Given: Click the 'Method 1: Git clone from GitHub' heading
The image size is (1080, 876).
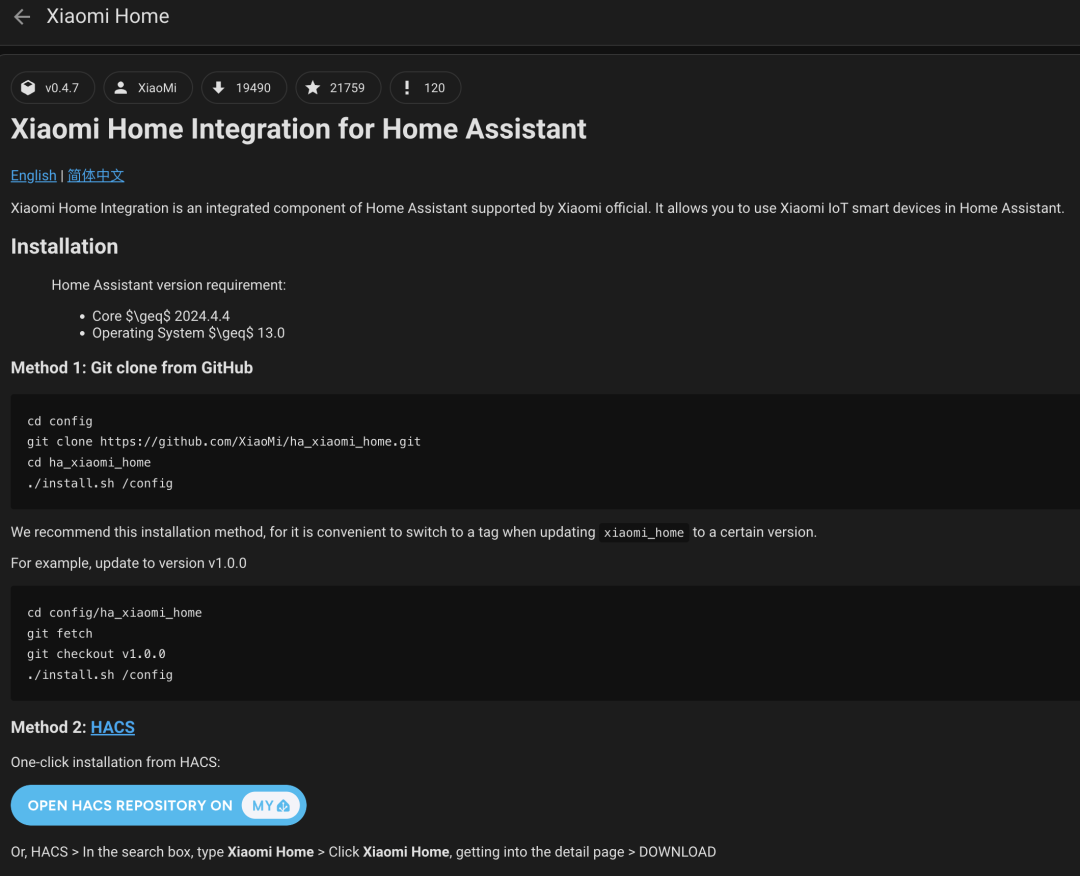Looking at the screenshot, I should click(x=132, y=368).
